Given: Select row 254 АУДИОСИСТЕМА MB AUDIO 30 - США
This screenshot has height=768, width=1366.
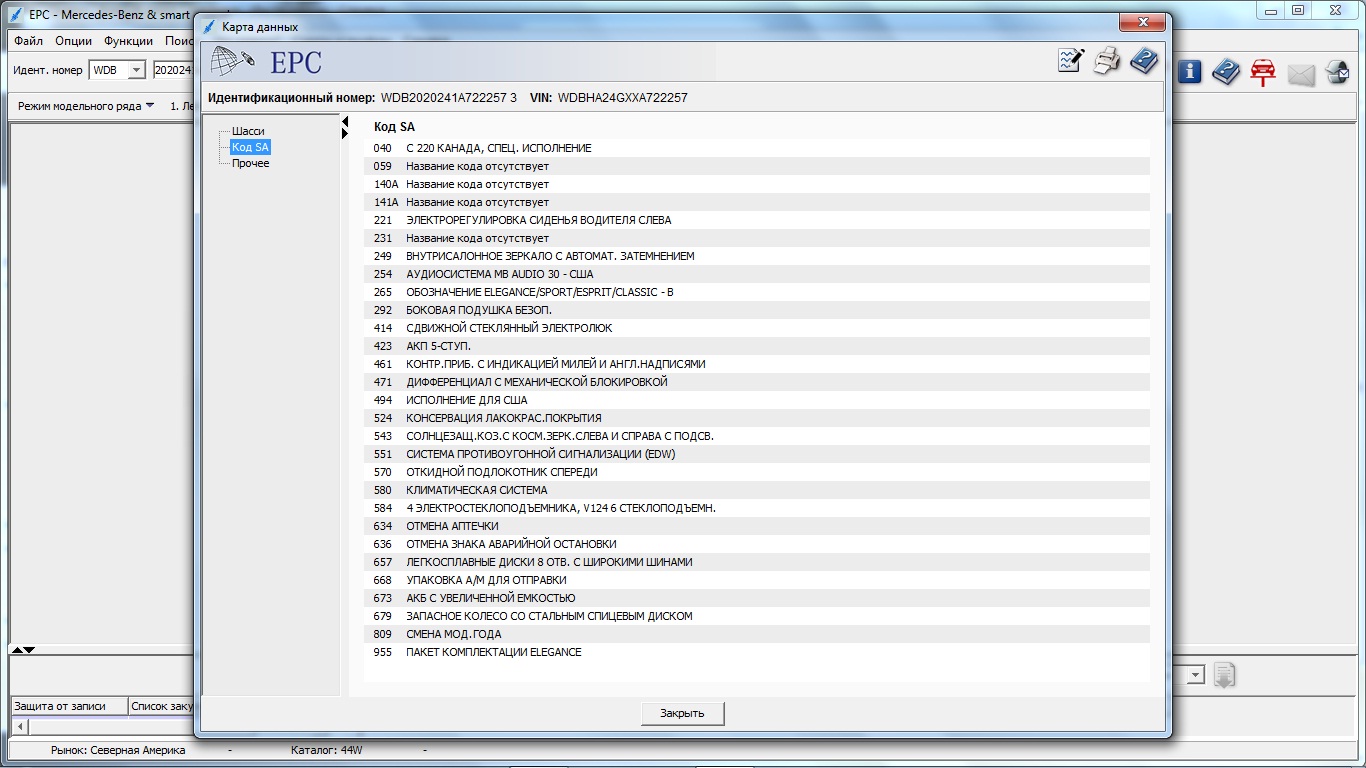Looking at the screenshot, I should click(757, 274).
